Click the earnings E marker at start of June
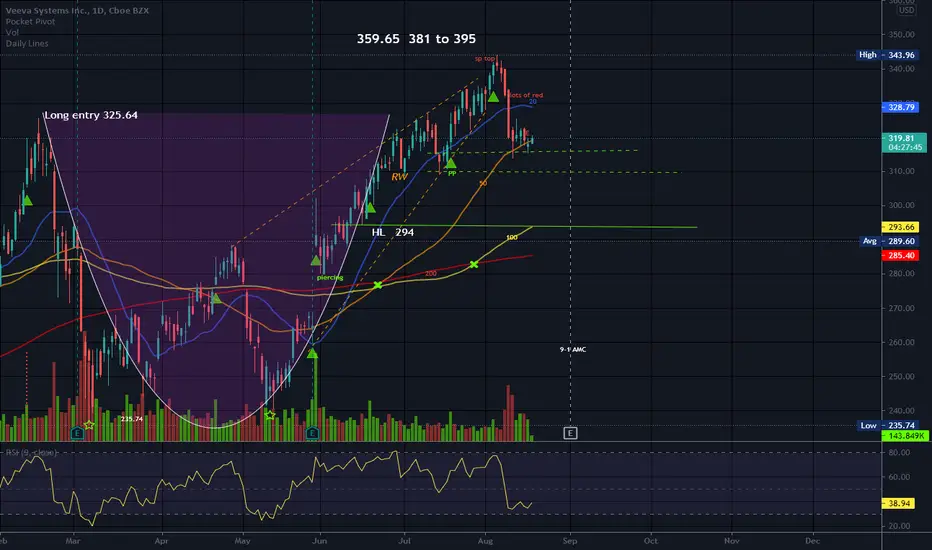The width and height of the screenshot is (932, 550). pyautogui.click(x=313, y=433)
